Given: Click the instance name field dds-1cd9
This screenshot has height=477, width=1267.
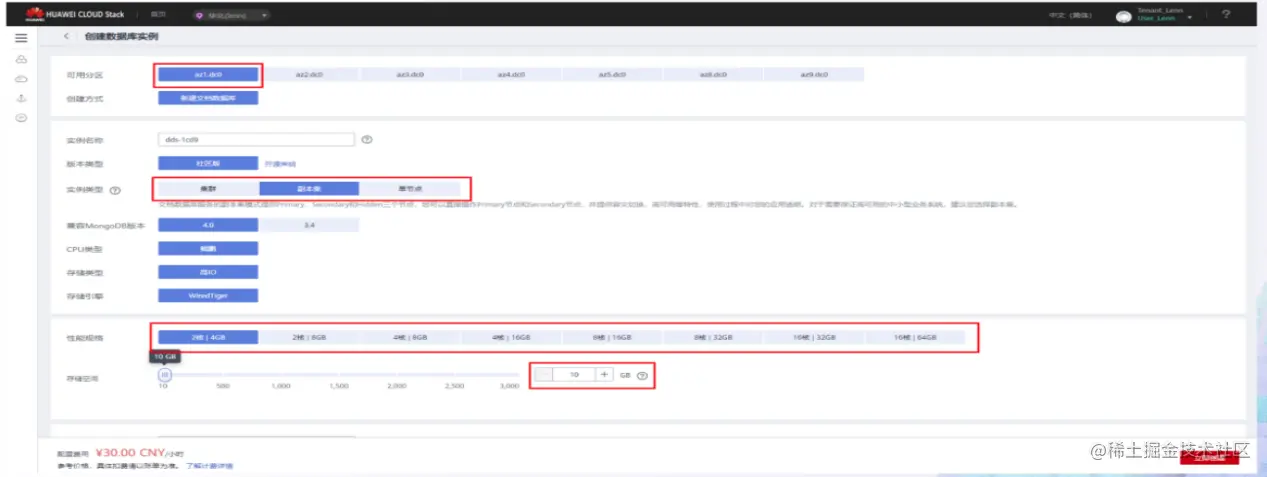Looking at the screenshot, I should (257, 140).
